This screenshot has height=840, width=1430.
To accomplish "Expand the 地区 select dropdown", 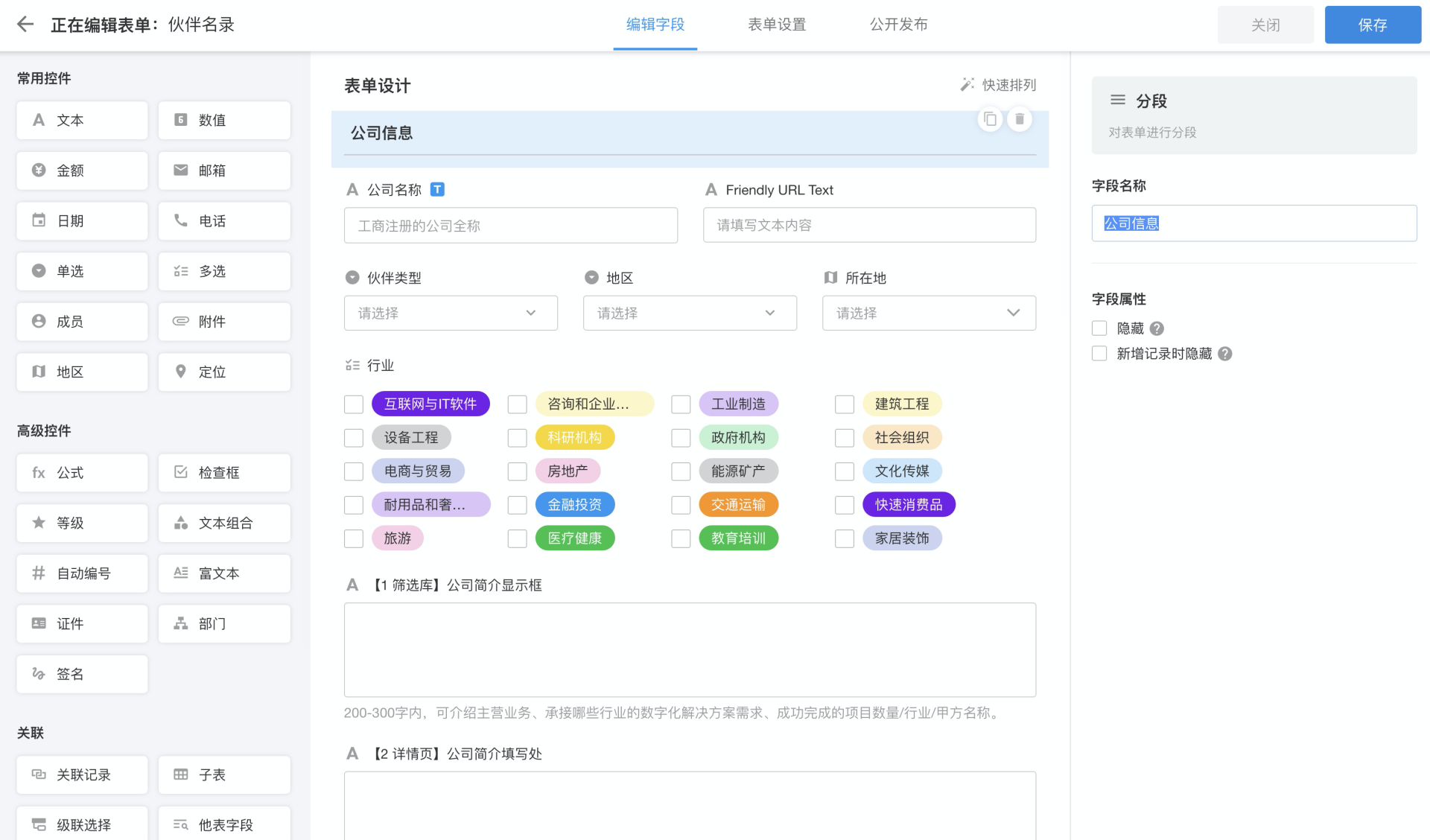I will (x=690, y=313).
